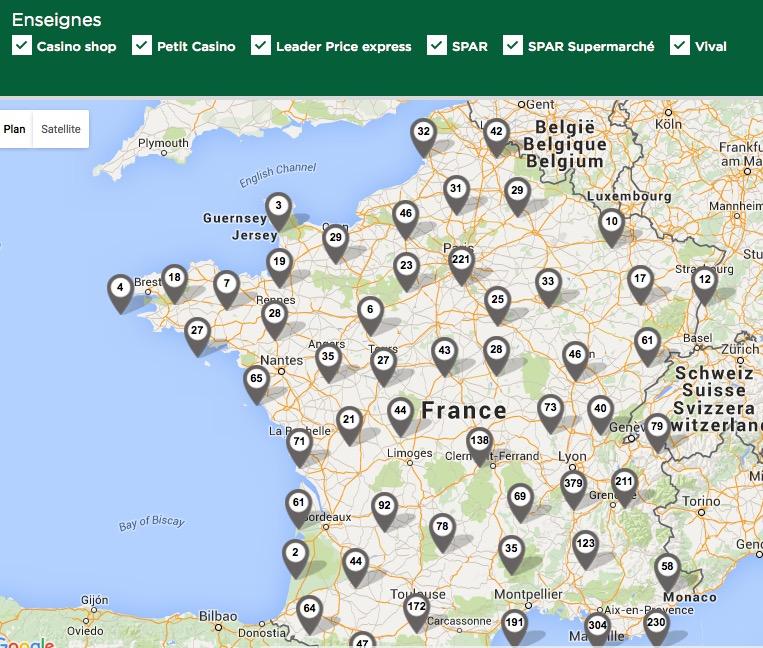Screen dimensions: 763x648
Task: Click the Torino city label
Action: [x=701, y=501]
